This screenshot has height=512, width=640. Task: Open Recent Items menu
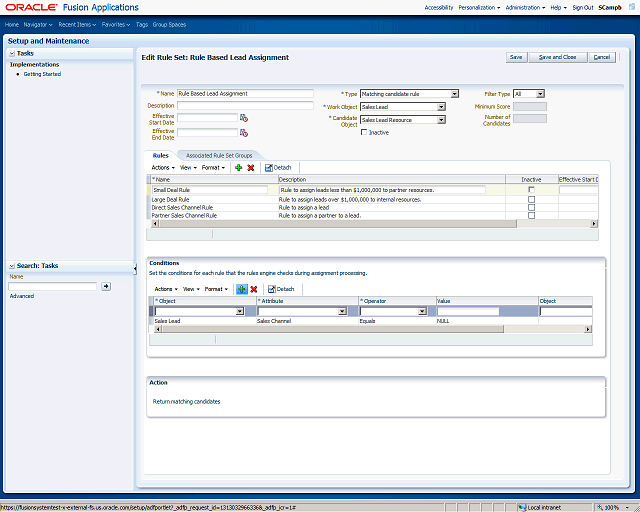[x=77, y=24]
